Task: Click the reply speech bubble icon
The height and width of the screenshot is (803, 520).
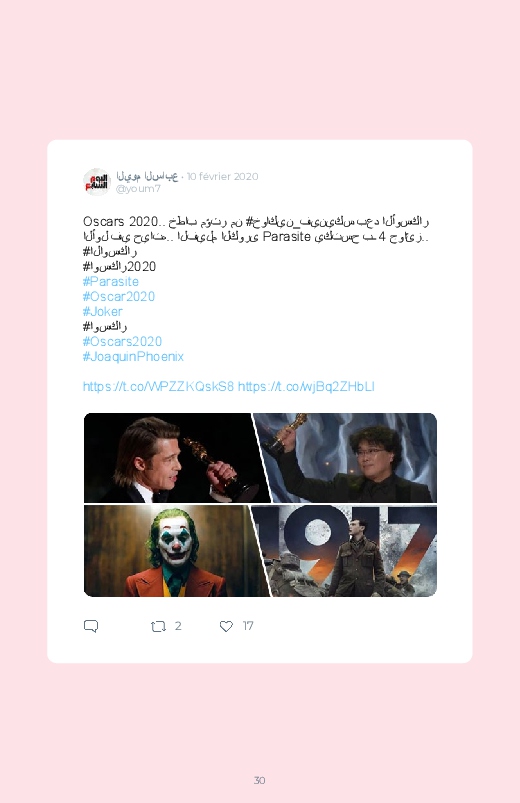Action: click(91, 626)
